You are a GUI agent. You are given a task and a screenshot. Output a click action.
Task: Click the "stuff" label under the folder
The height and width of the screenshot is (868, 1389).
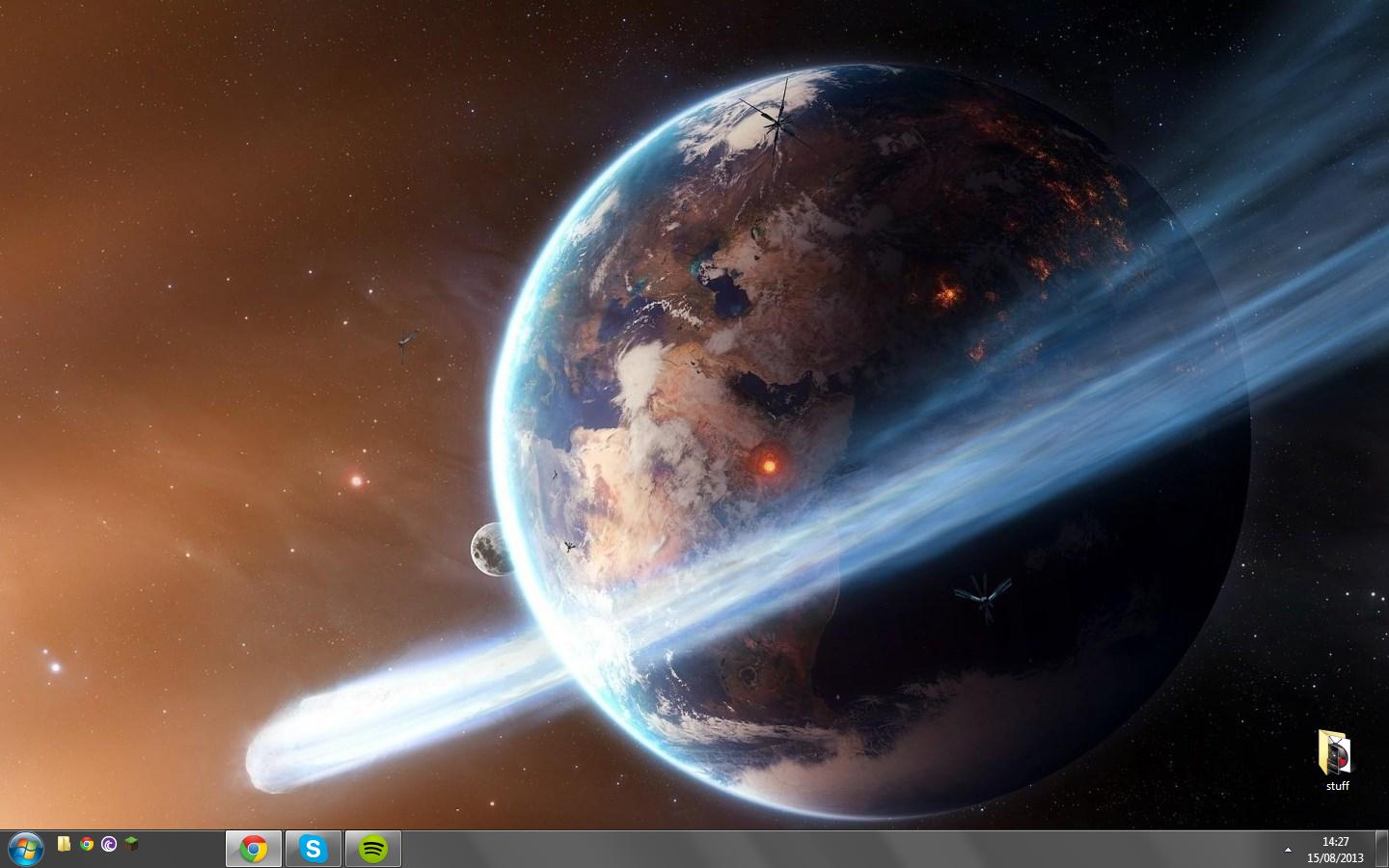(1337, 786)
